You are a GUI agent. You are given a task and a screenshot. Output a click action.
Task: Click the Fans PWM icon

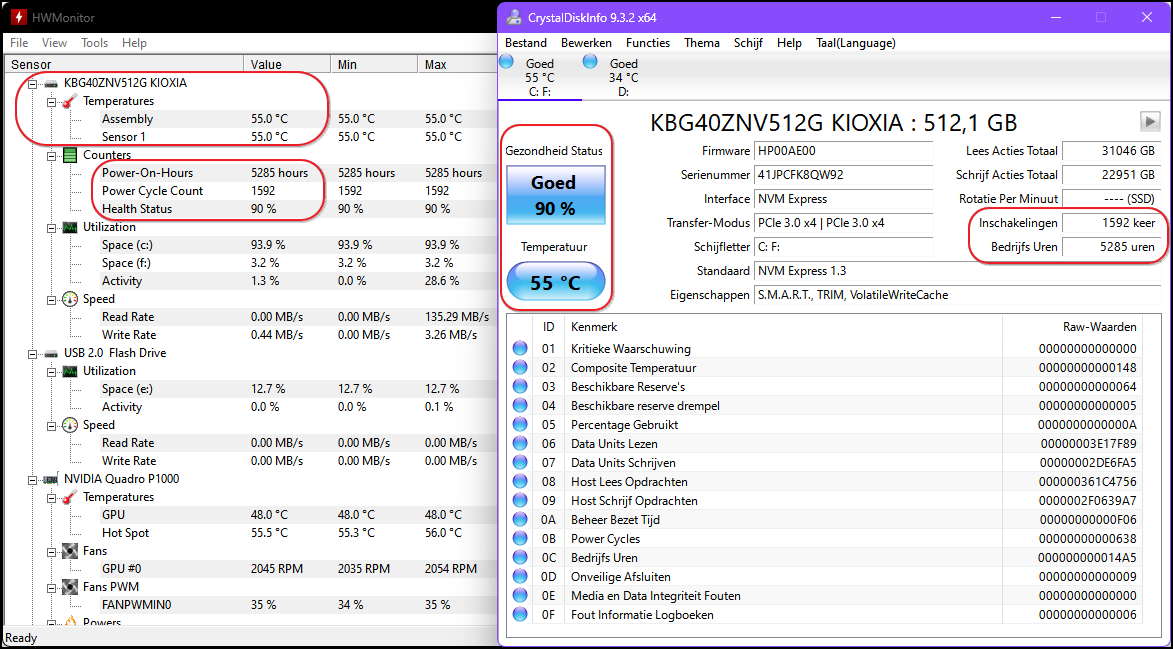[70, 587]
